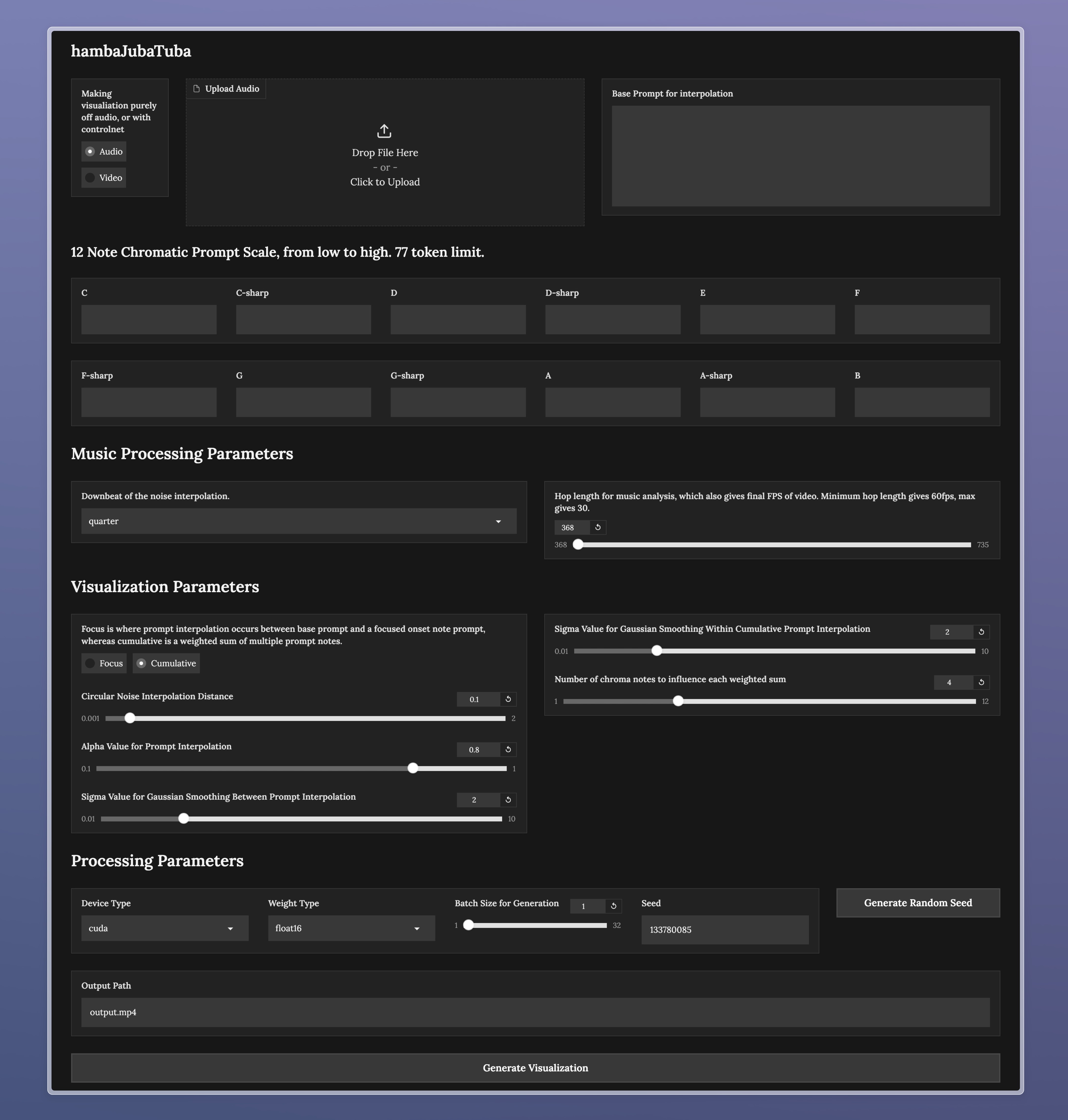Click the Music Processing Parameters heading
The height and width of the screenshot is (1120, 1068).
click(x=182, y=454)
